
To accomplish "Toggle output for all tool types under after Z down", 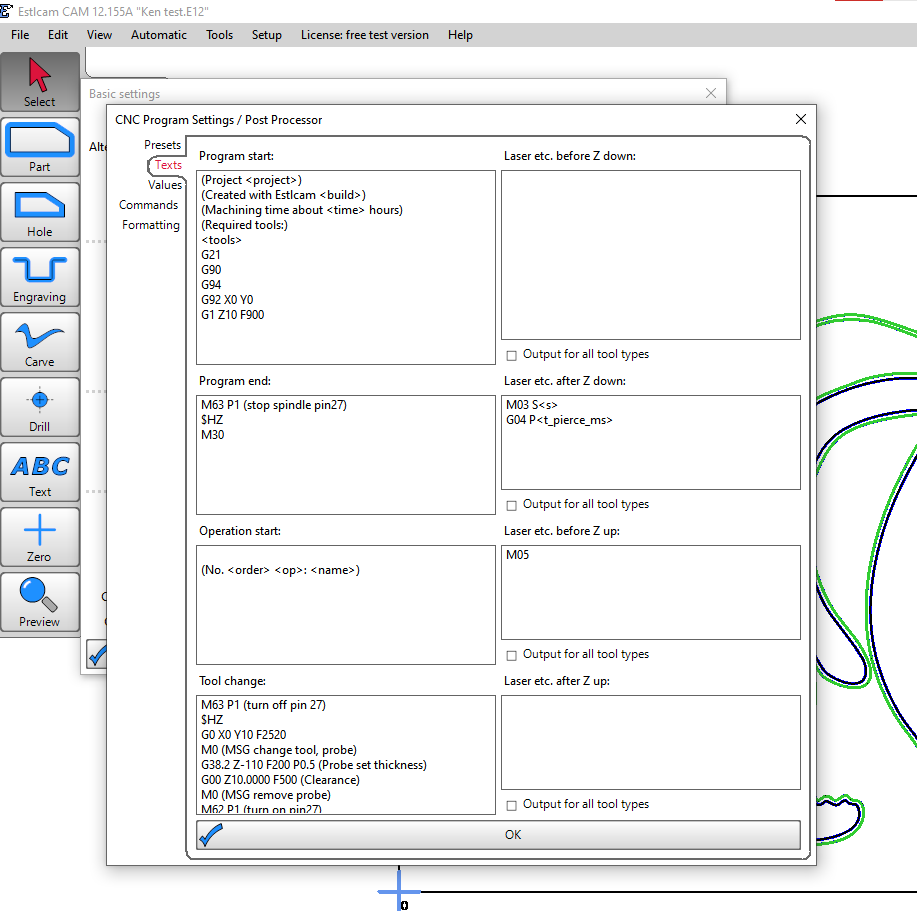I will [512, 505].
